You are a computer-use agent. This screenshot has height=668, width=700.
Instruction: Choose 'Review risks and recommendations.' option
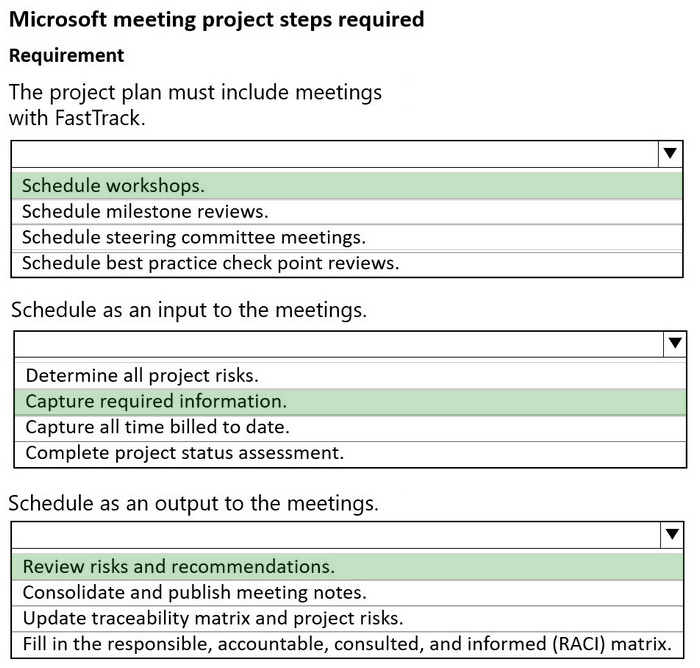click(x=347, y=567)
